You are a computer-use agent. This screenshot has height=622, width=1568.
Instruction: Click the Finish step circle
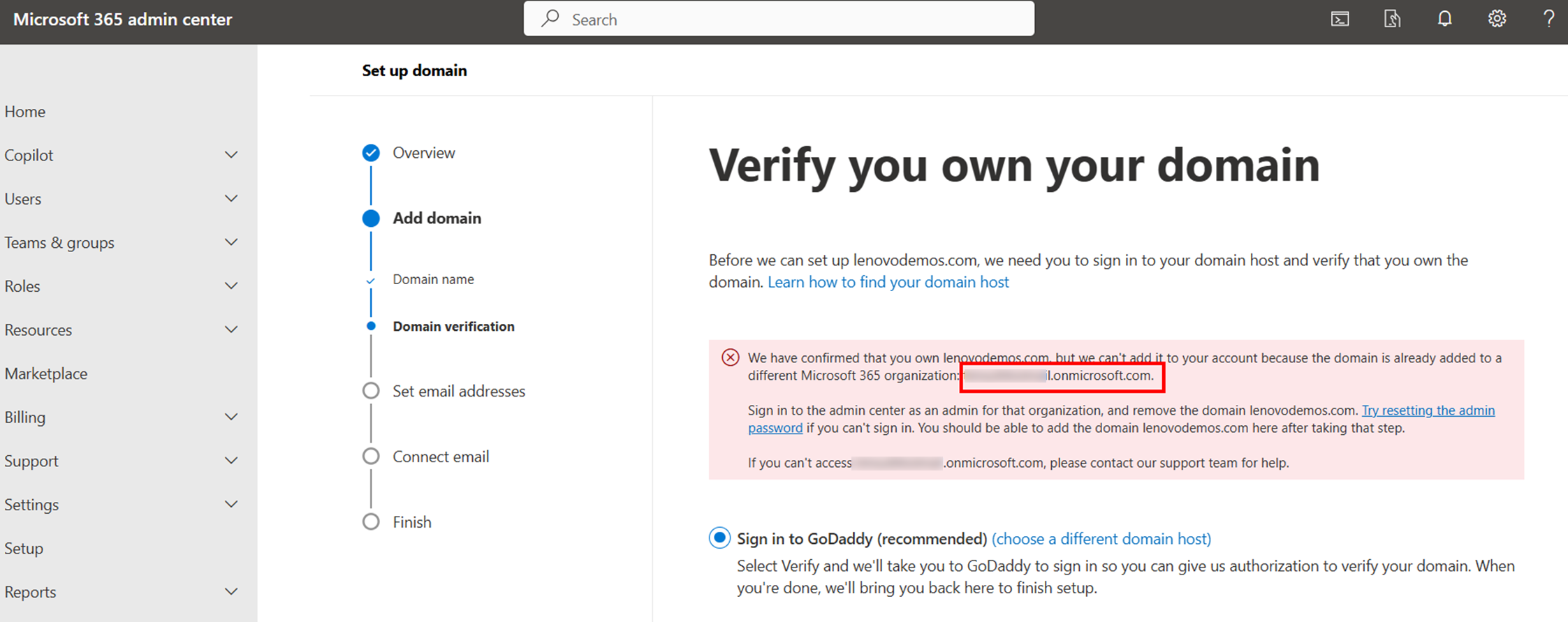[371, 522]
